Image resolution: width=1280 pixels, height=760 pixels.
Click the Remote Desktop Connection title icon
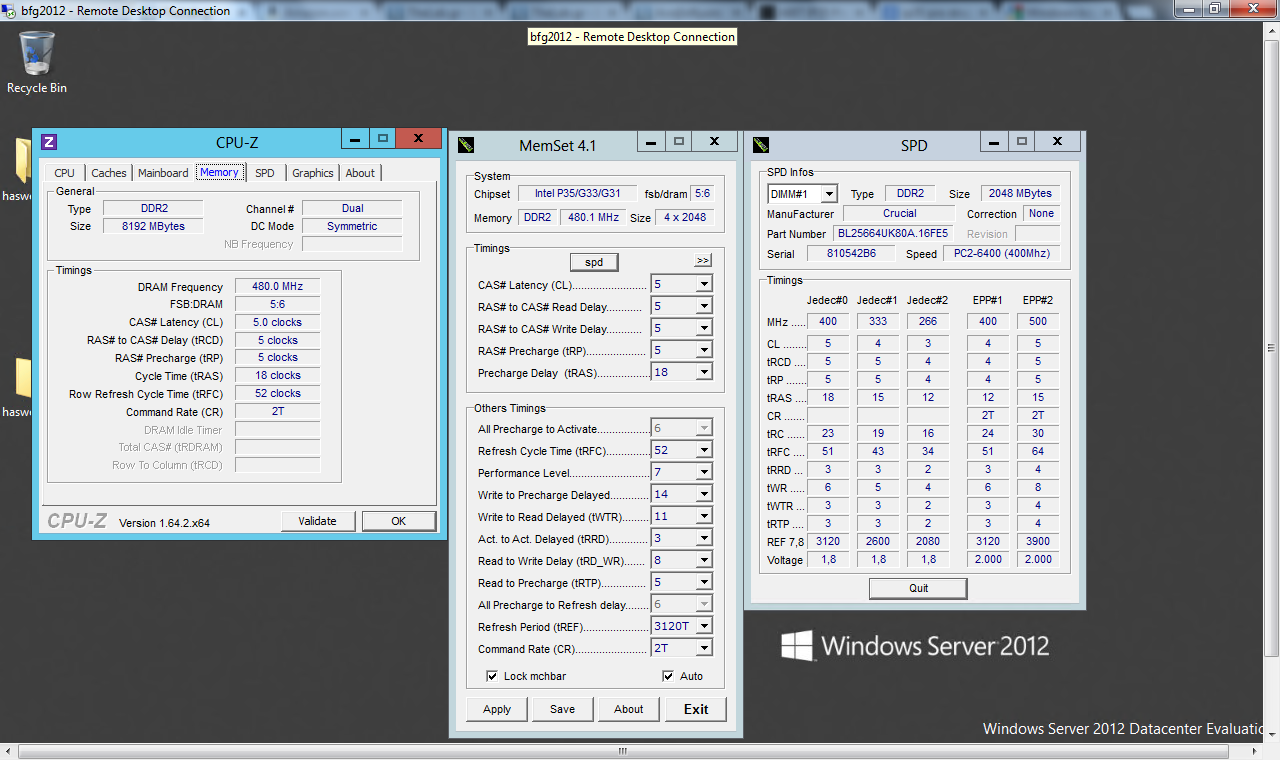pos(10,10)
